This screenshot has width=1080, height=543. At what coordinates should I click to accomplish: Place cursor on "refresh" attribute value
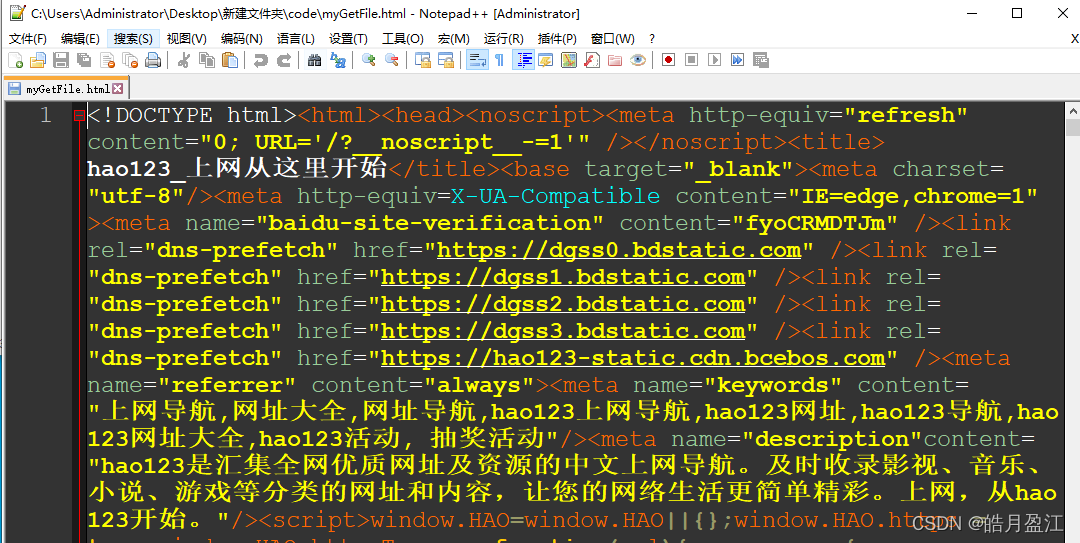905,115
